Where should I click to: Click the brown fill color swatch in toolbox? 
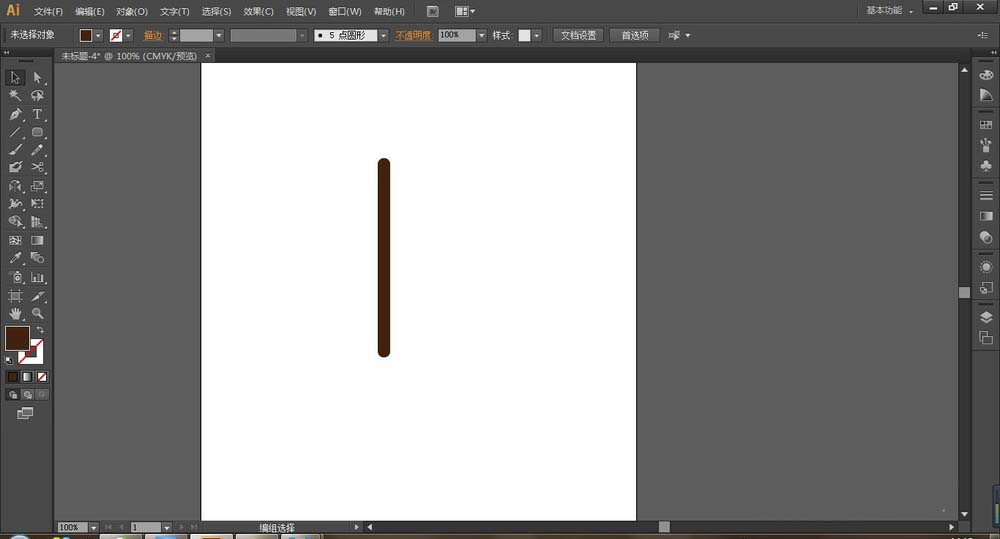click(17, 338)
